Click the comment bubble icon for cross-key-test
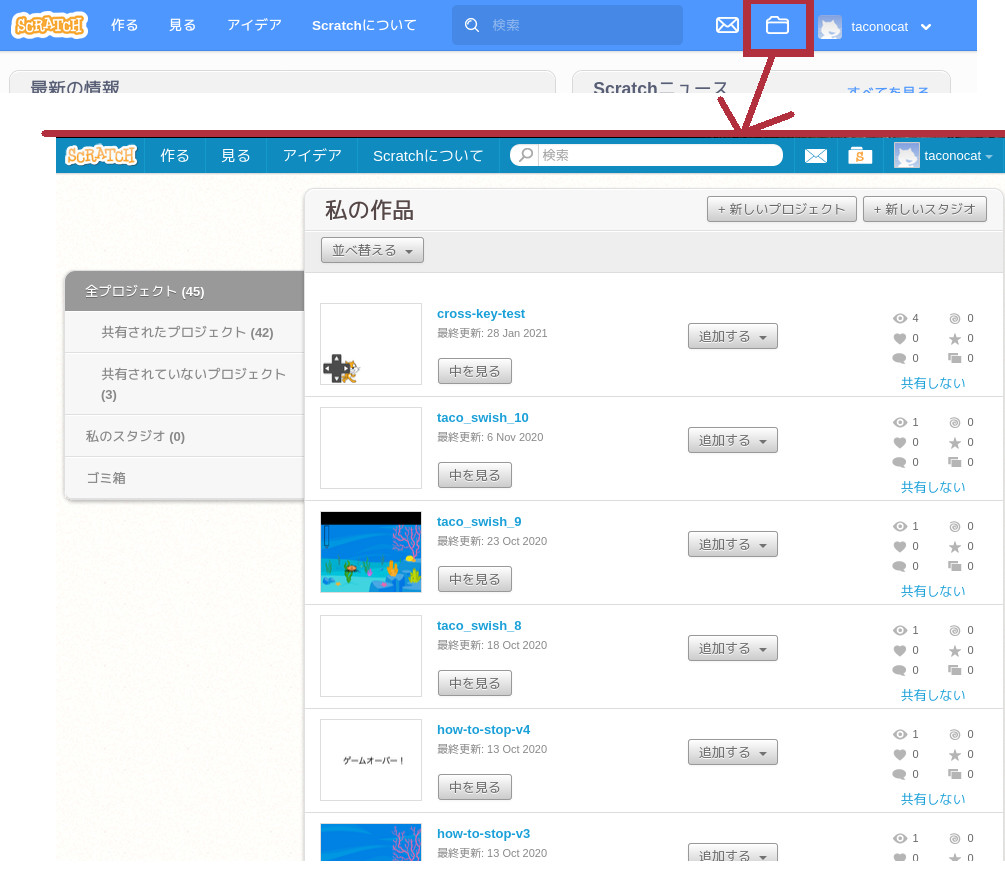Viewport: 1005px width, 870px height. [x=899, y=358]
